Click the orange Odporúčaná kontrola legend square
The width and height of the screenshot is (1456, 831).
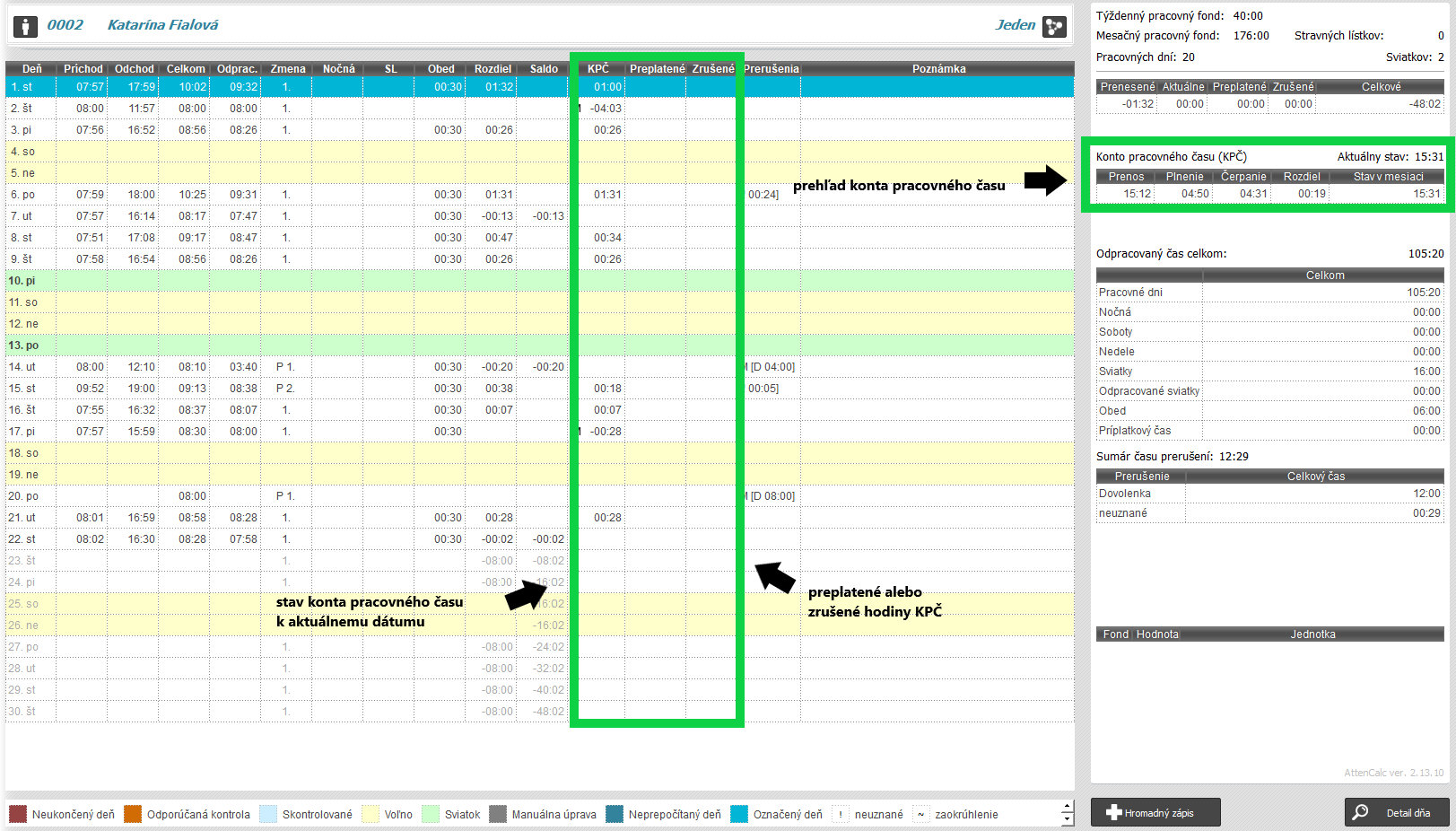133,814
